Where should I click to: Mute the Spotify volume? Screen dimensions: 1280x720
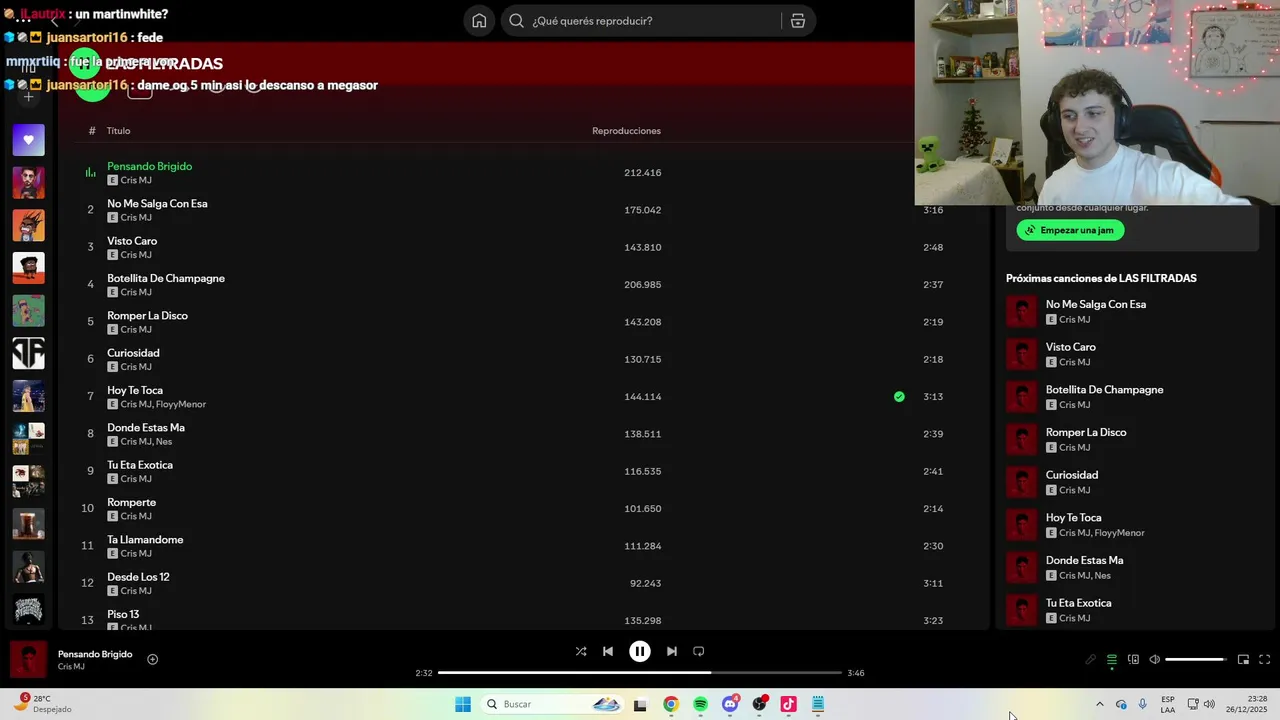tap(1155, 659)
